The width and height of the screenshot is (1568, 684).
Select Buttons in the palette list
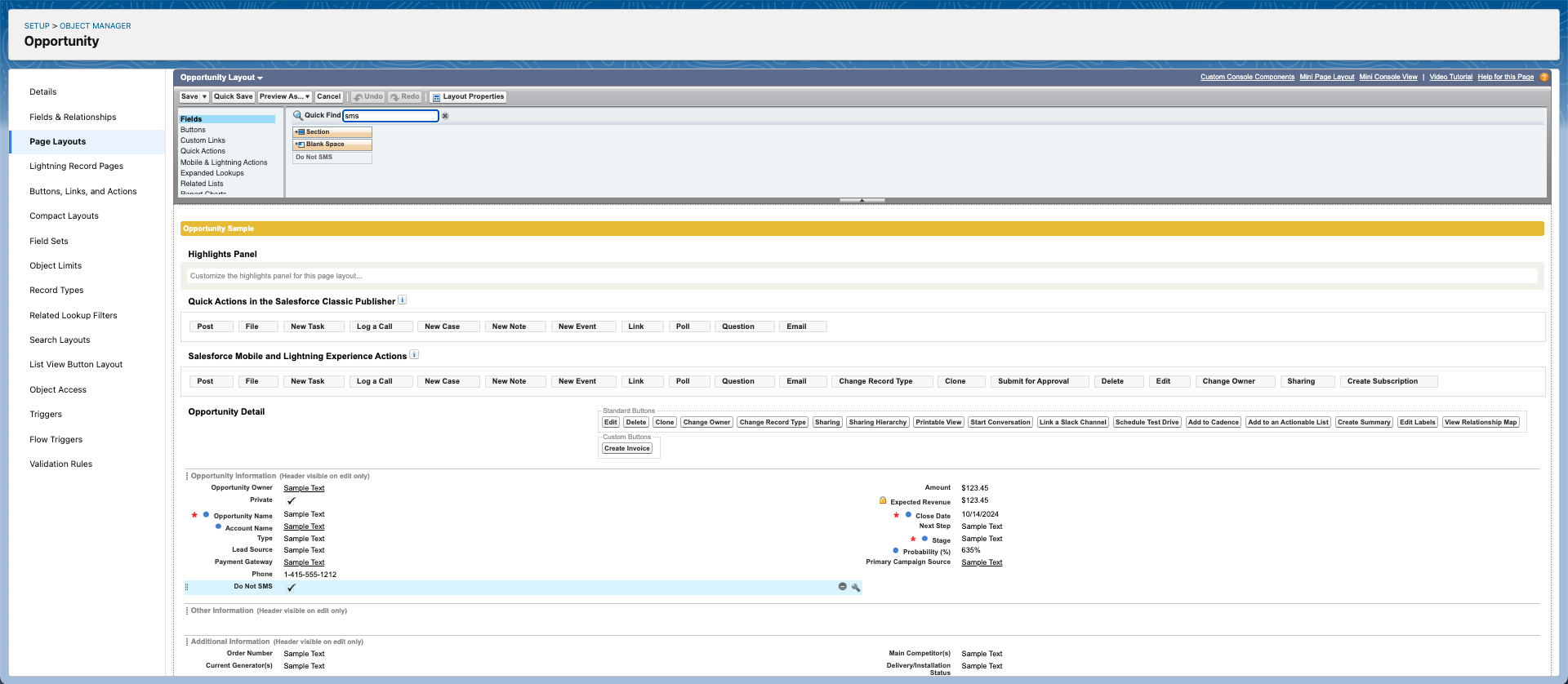pos(193,130)
